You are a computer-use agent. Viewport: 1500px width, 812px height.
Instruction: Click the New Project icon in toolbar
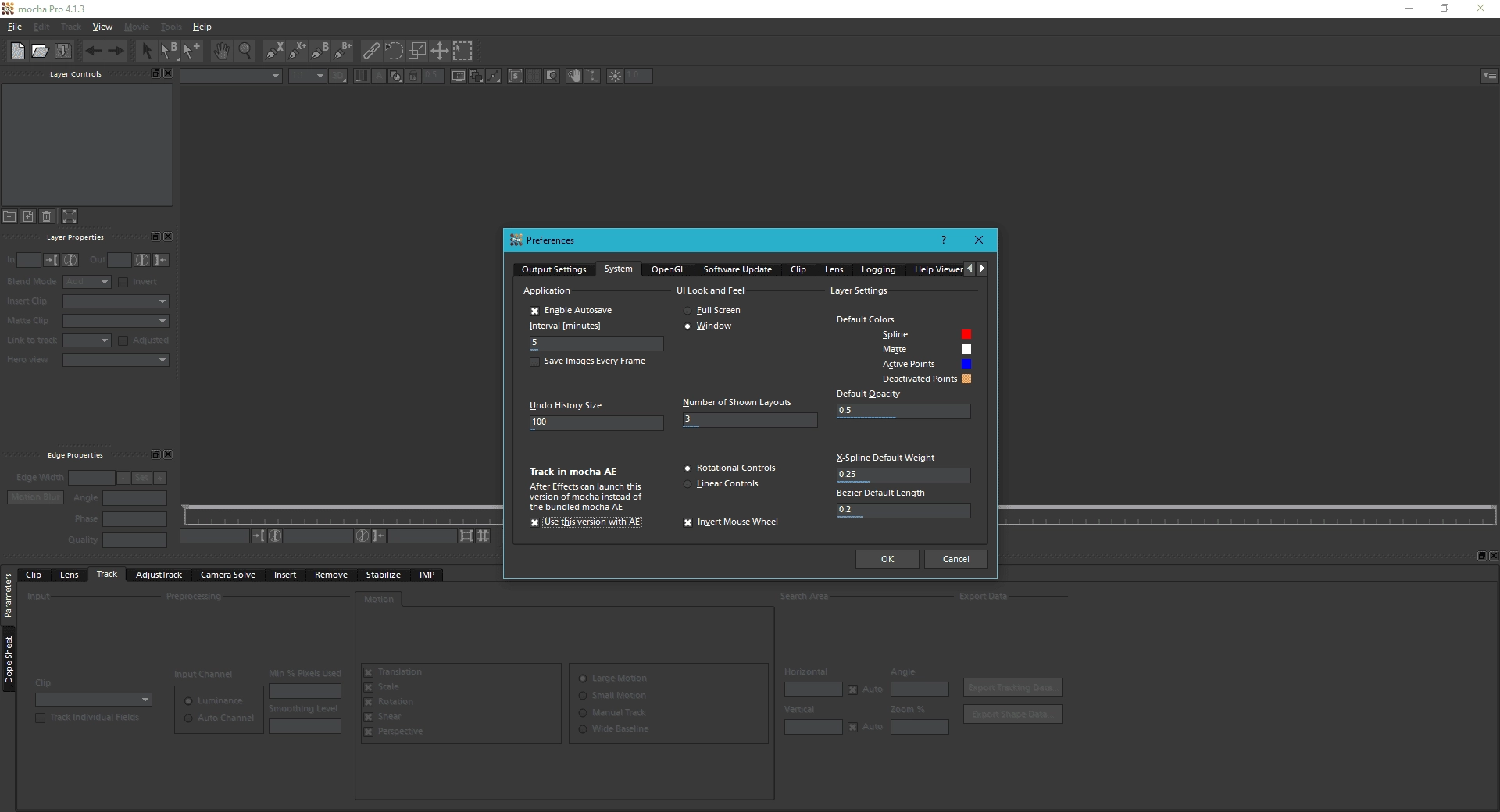(17, 51)
